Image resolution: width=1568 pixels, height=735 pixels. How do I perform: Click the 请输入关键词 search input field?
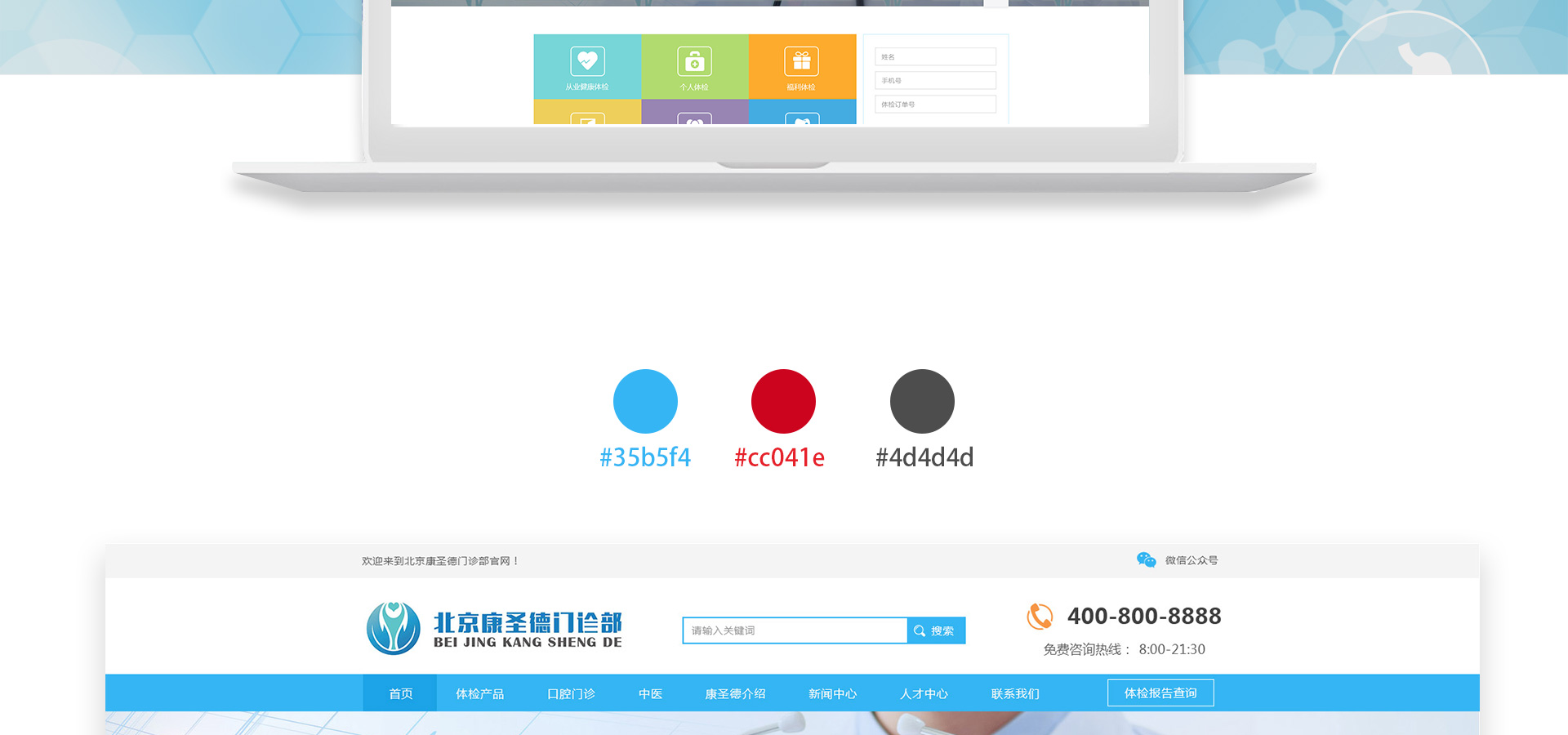pyautogui.click(x=794, y=630)
